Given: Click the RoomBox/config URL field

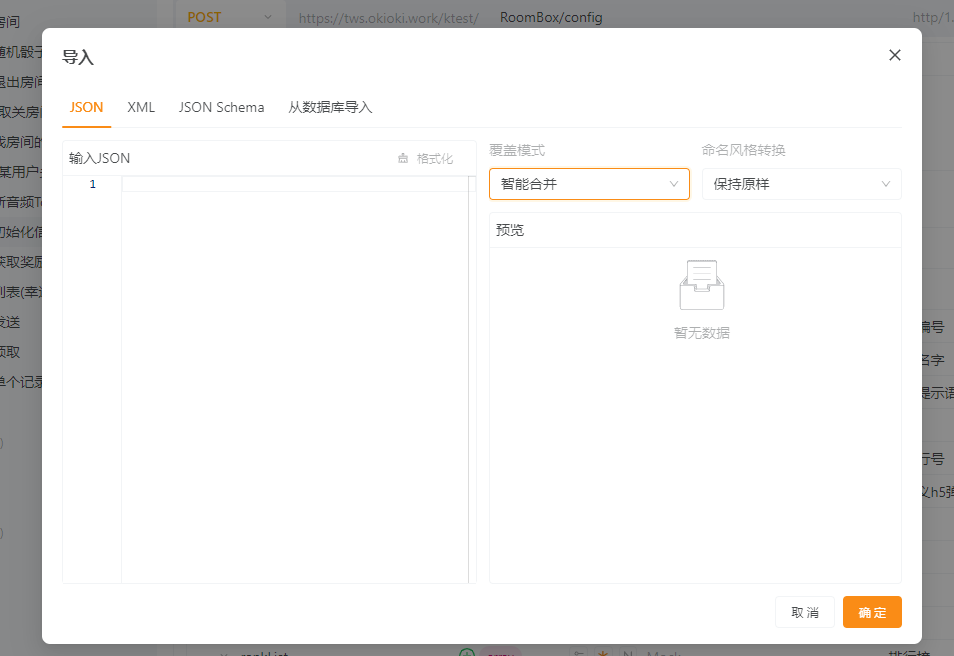Looking at the screenshot, I should [x=550, y=17].
